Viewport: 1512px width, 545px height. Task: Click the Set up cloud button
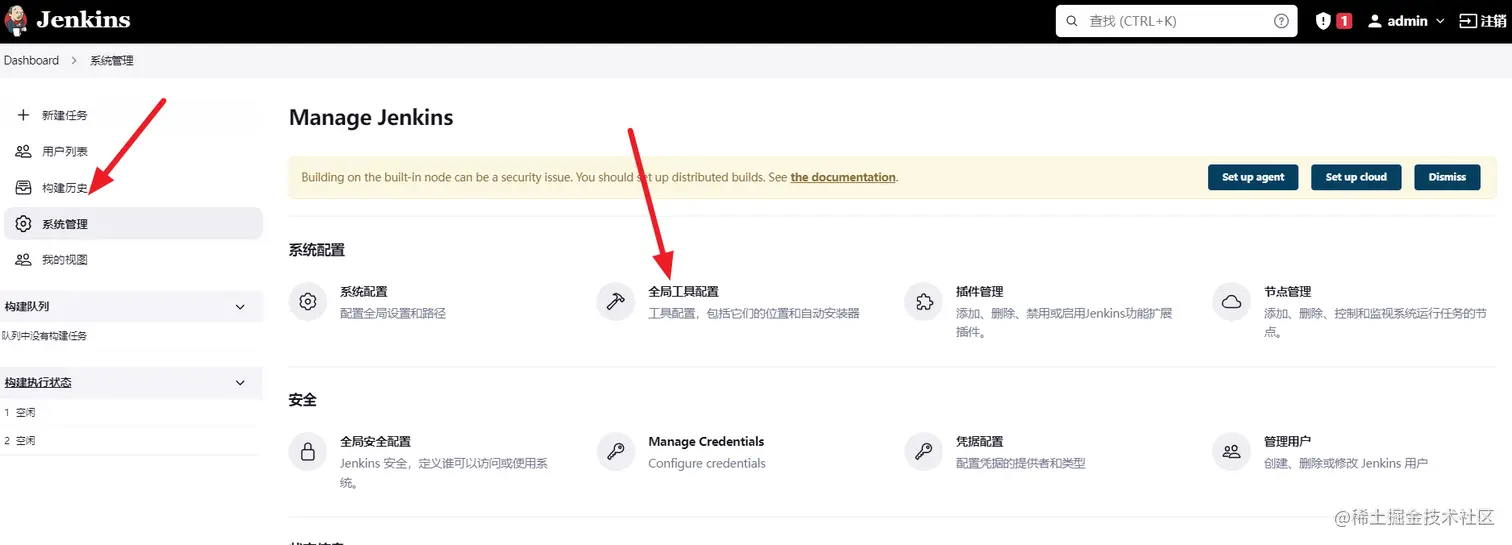(1356, 177)
